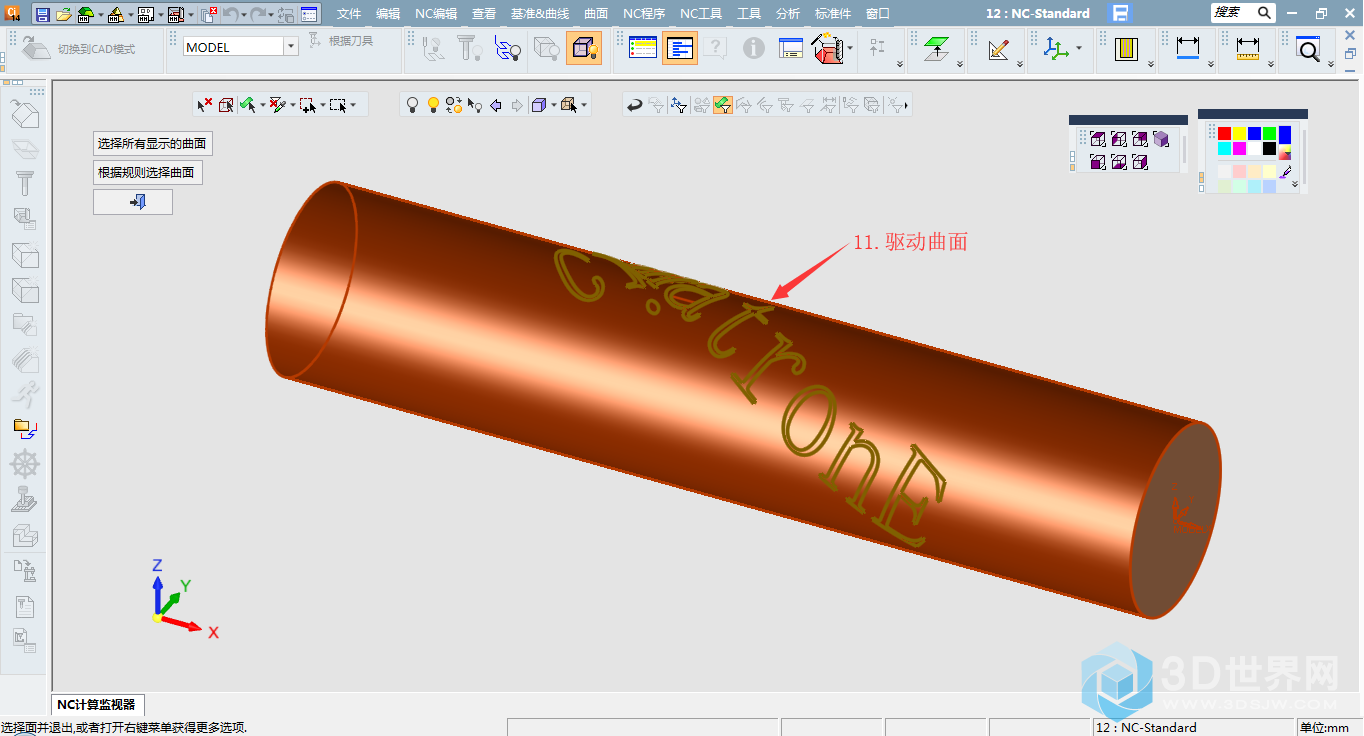Open the NC编辑 menu
This screenshot has width=1364, height=736.
[436, 14]
